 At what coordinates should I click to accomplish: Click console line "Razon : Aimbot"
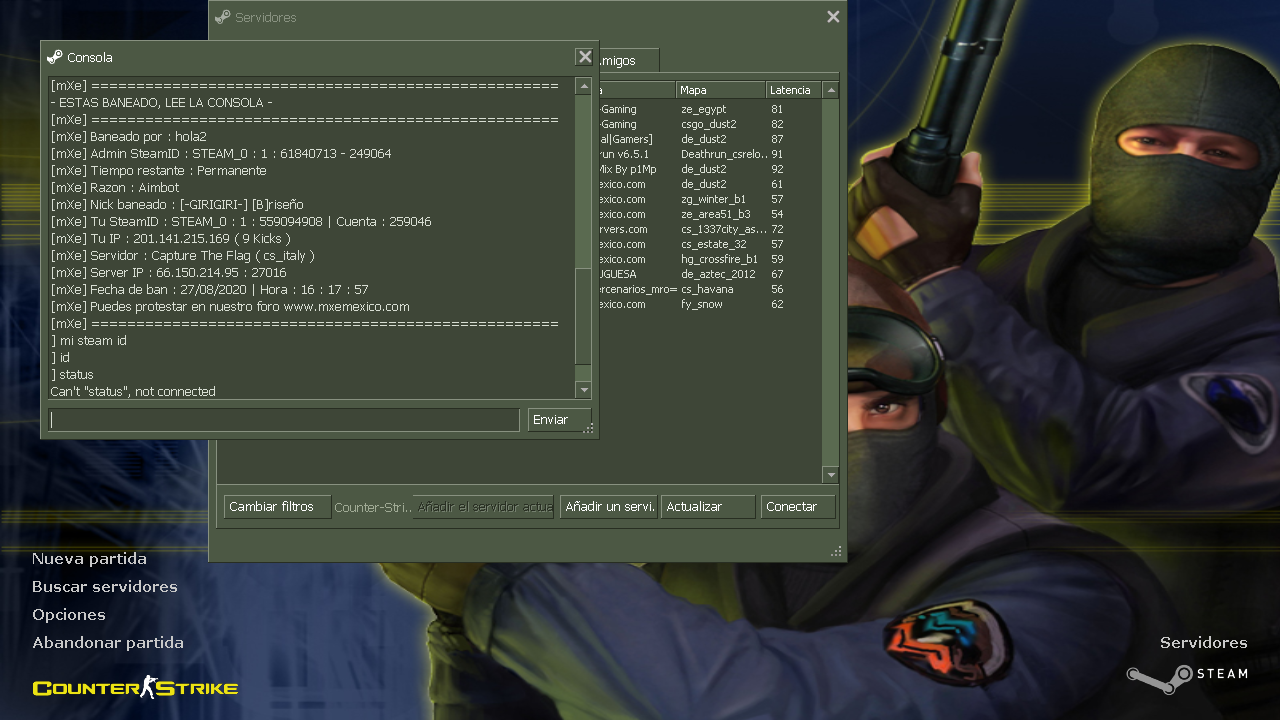point(115,188)
